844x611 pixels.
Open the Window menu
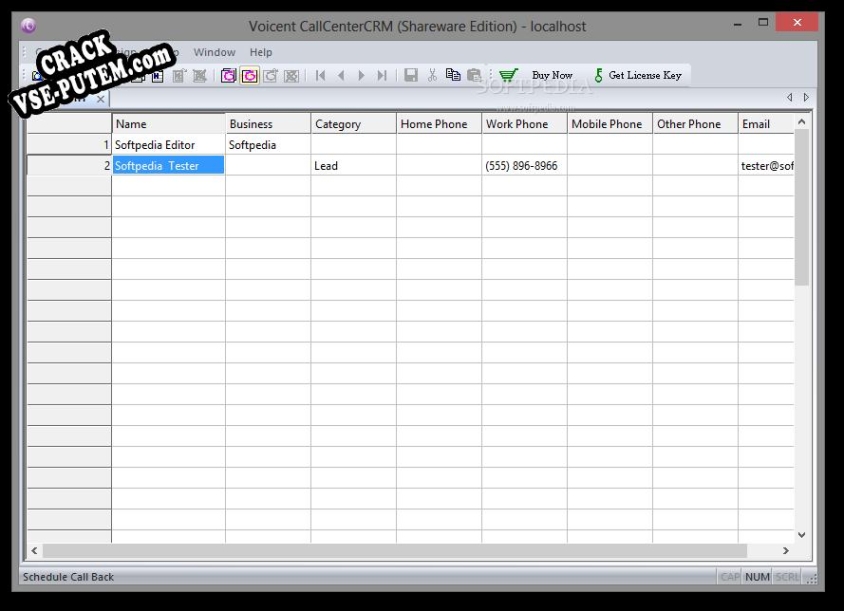coord(214,51)
